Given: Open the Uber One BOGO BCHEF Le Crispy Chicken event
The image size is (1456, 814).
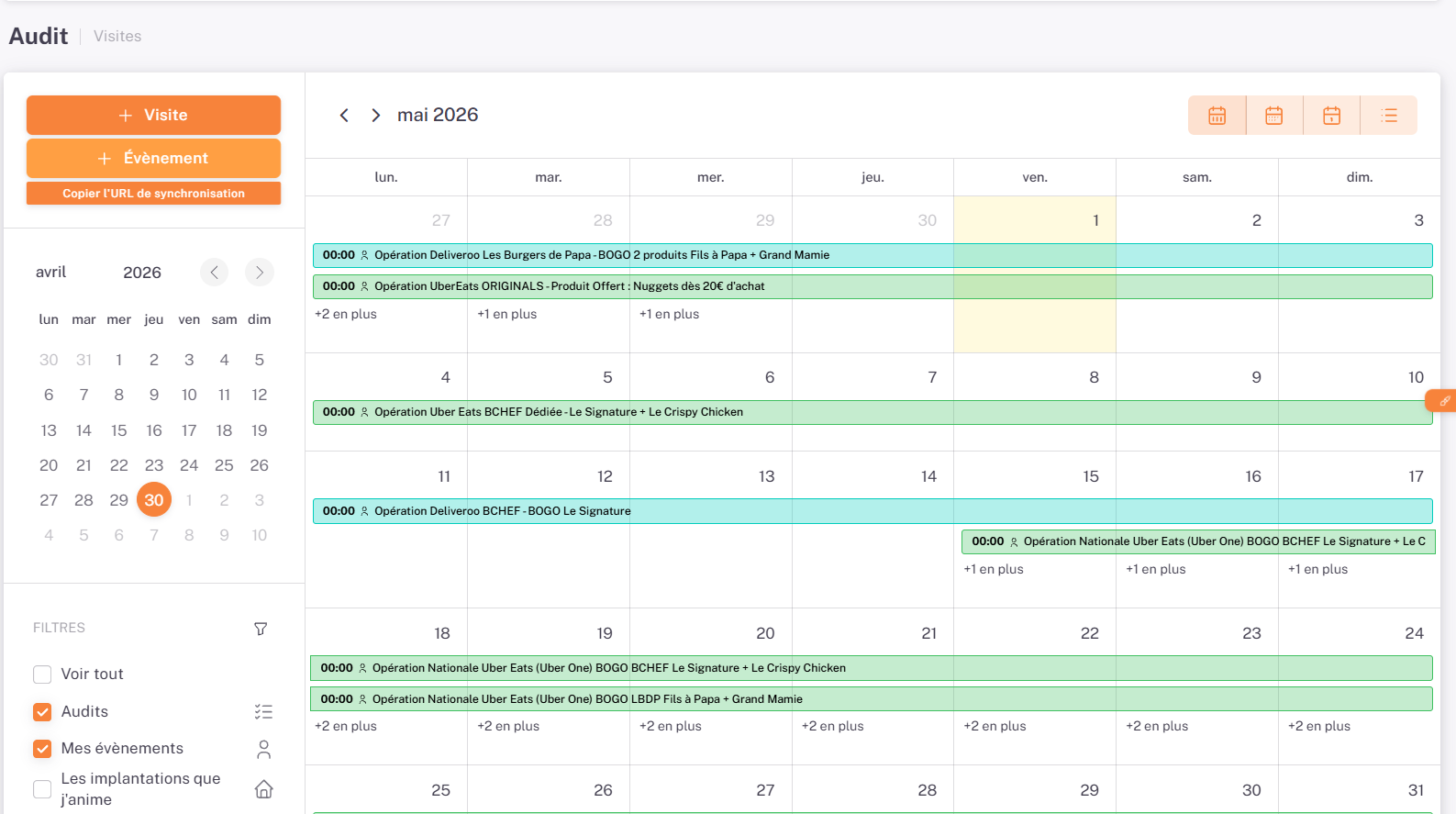Looking at the screenshot, I should click(x=872, y=668).
